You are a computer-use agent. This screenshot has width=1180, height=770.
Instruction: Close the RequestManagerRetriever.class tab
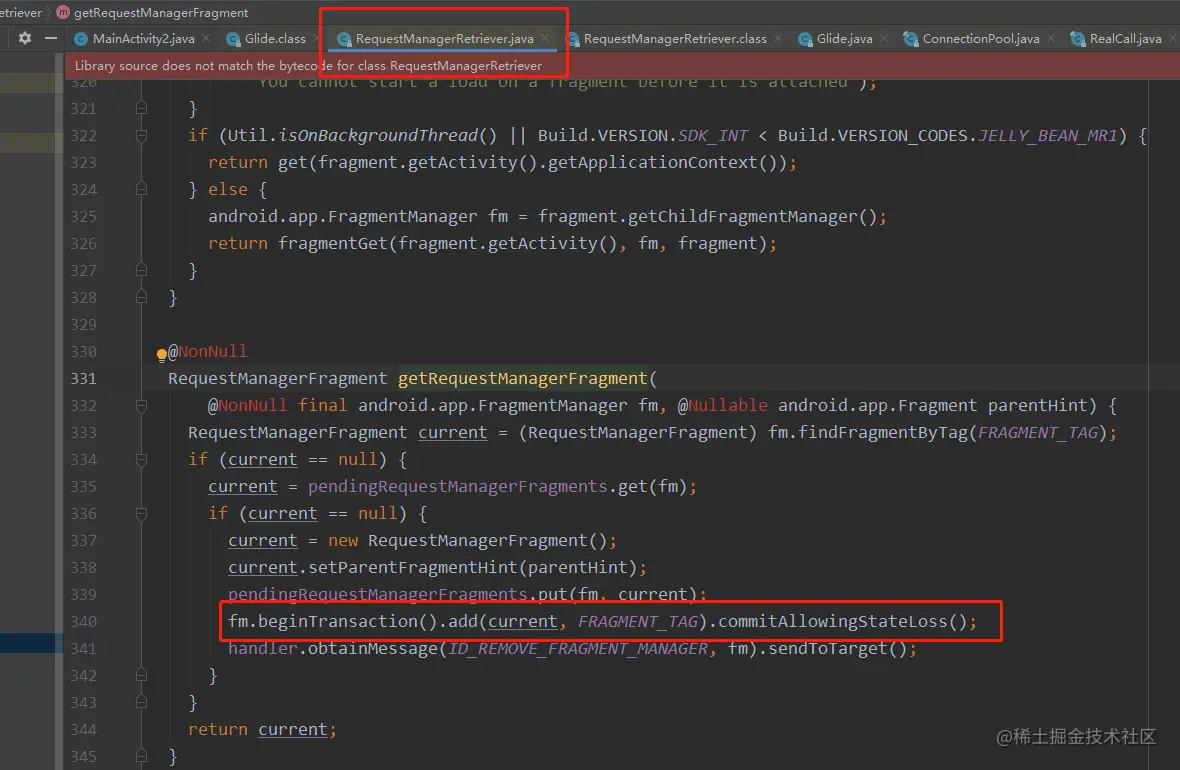(x=778, y=38)
